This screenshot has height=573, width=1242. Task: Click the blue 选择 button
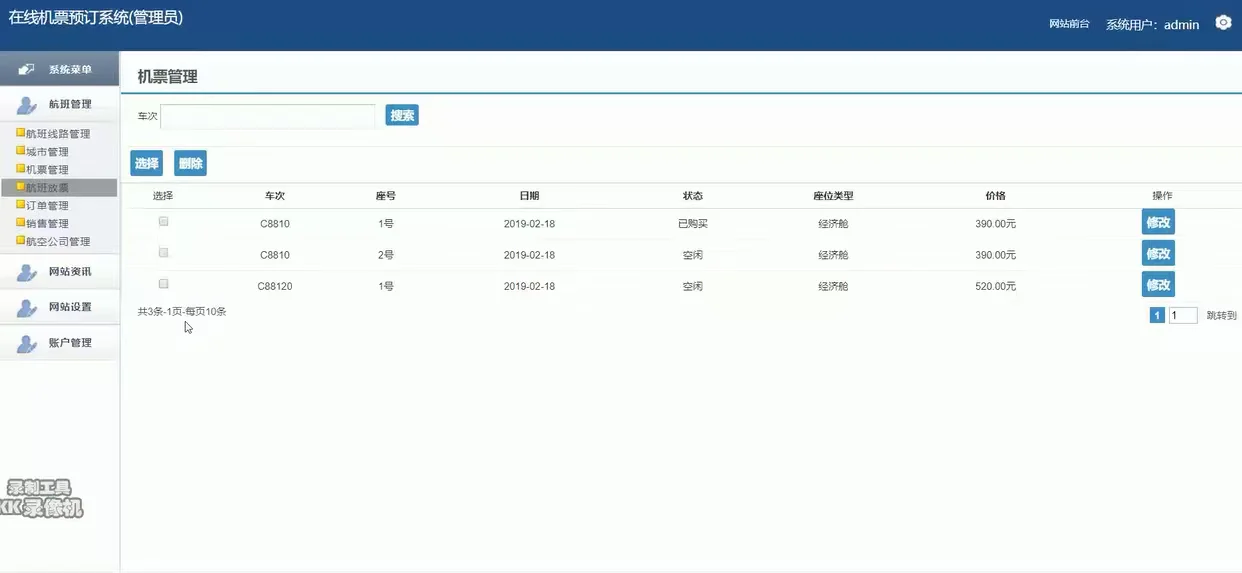pyautogui.click(x=146, y=163)
